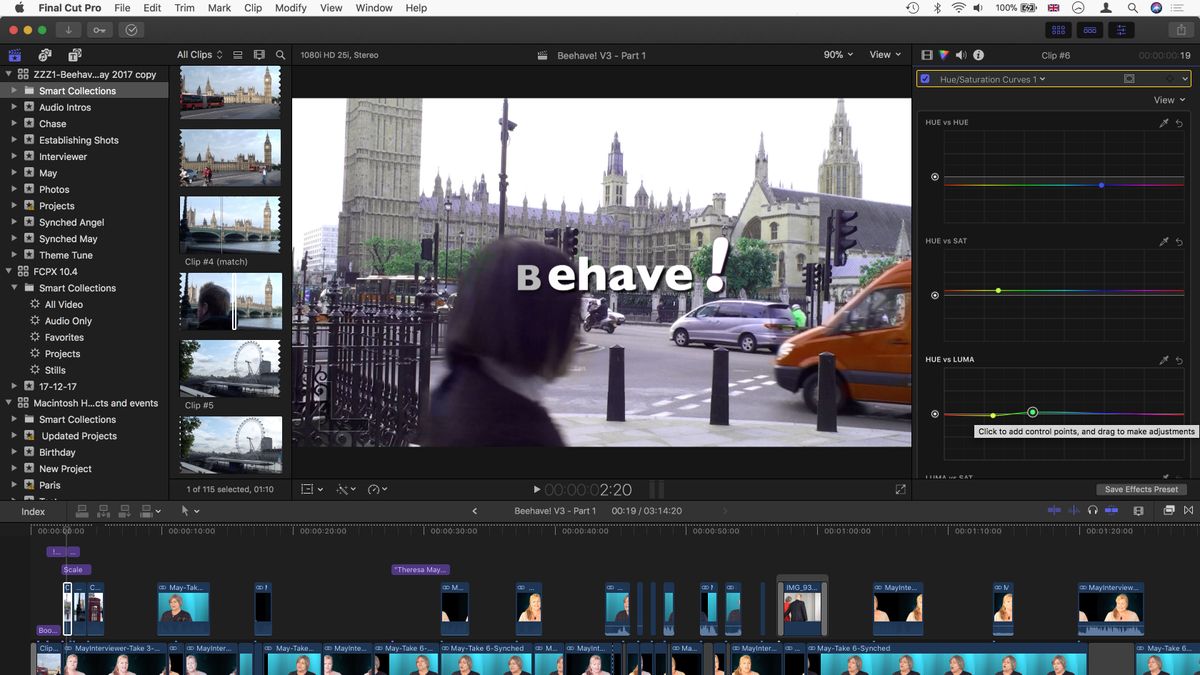The height and width of the screenshot is (675, 1200).
Task: Open the View dropdown in the viewer
Action: 884,55
